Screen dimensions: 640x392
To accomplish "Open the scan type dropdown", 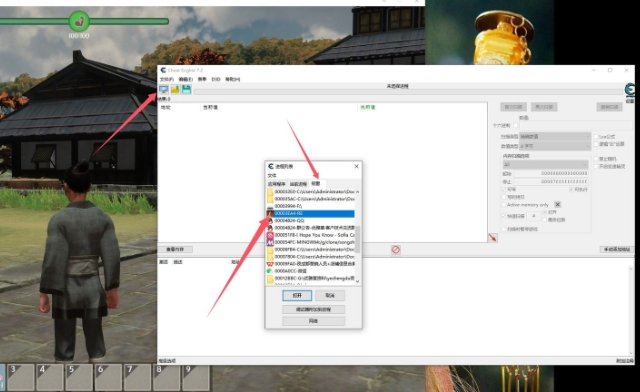I will click(555, 136).
